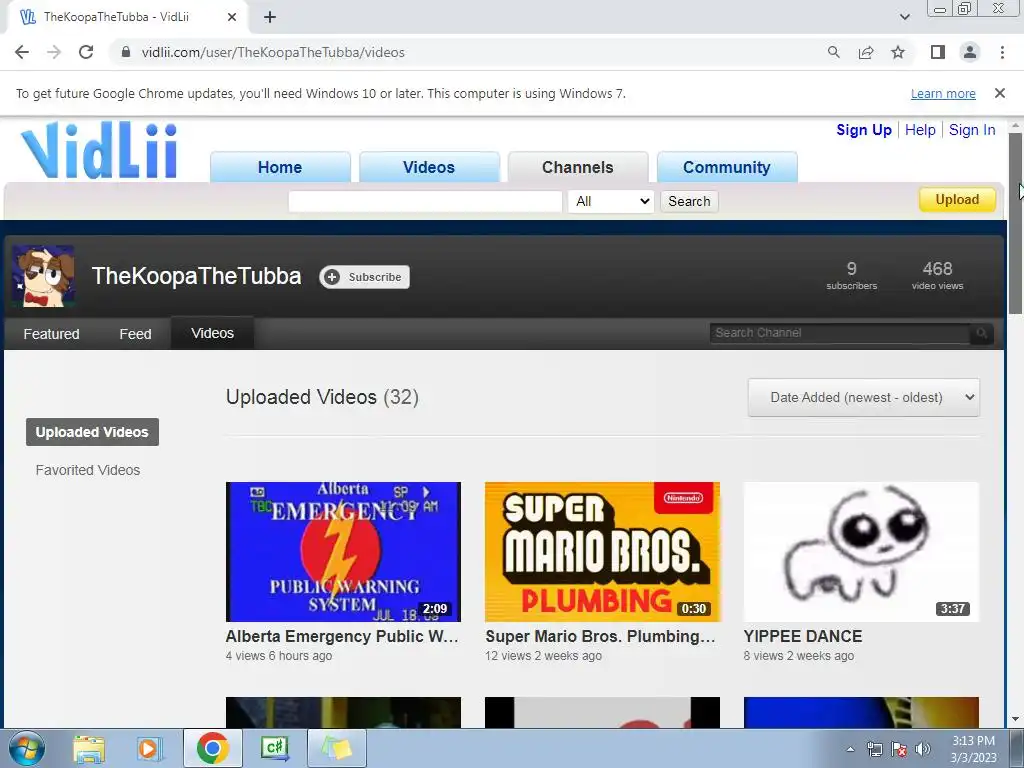Click the 9 subscribers counter
The image size is (1024, 768).
[852, 276]
